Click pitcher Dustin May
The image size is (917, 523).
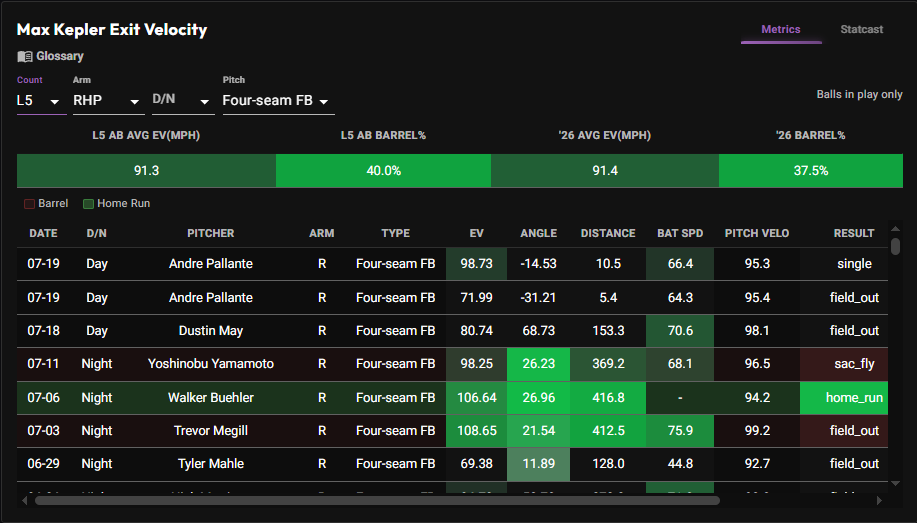[211, 331]
